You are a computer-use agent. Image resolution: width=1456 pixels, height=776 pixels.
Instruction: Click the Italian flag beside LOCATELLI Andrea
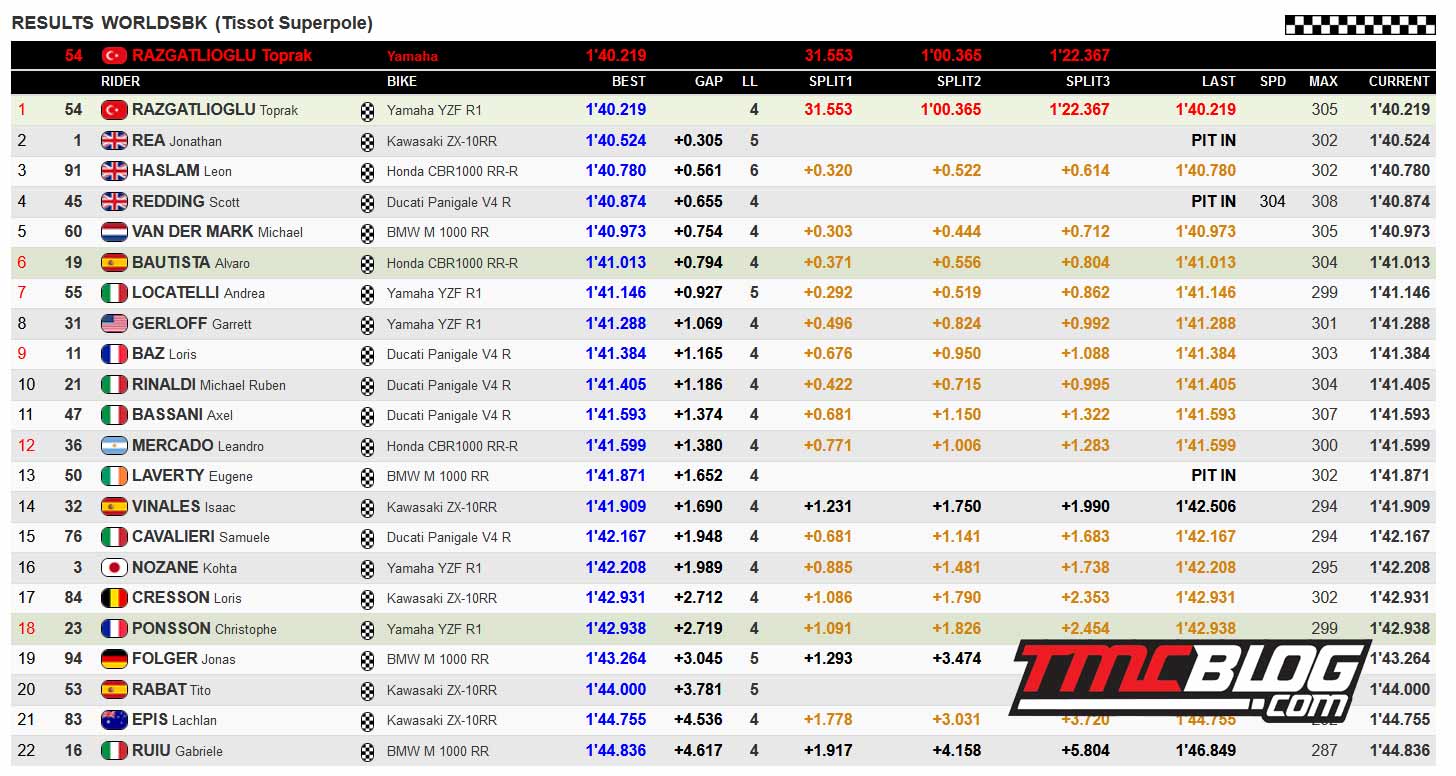[x=114, y=293]
